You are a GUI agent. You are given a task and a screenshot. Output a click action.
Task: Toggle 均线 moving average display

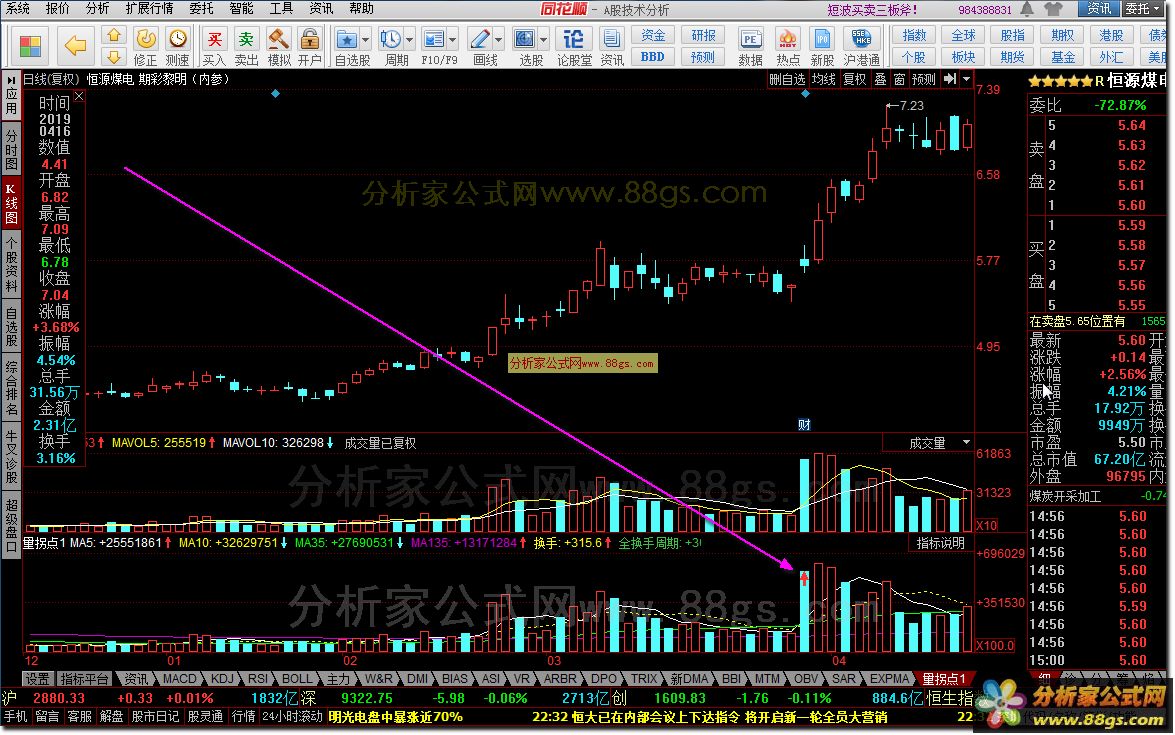(x=823, y=79)
